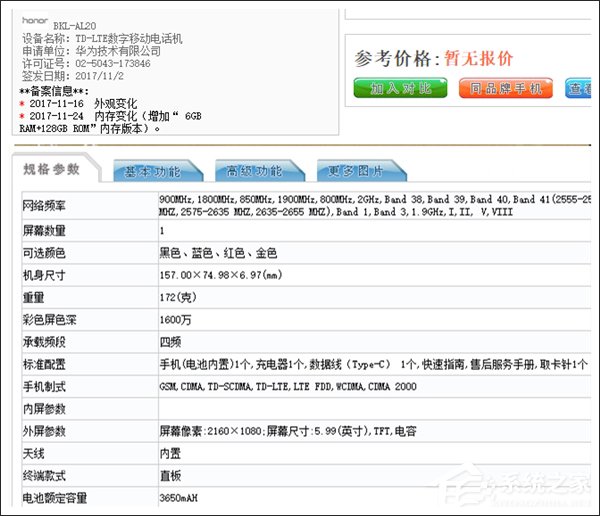Click the honor brand logo

35,20
